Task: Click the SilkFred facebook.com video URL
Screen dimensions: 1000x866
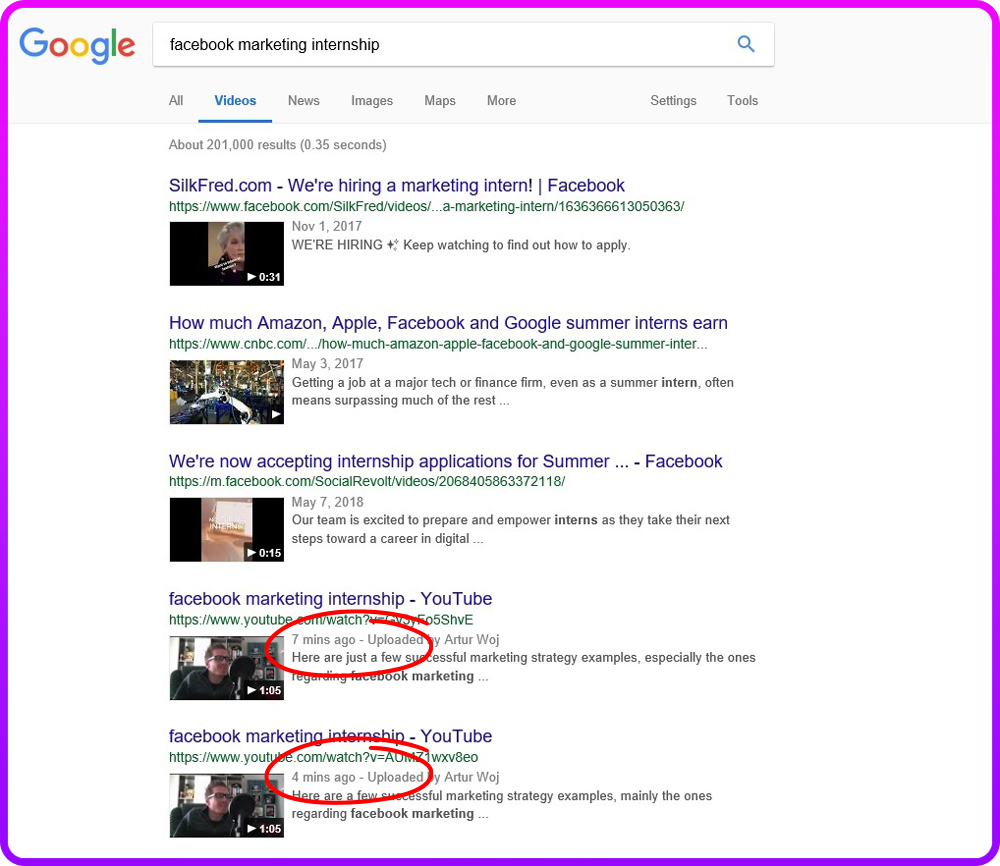Action: [427, 207]
